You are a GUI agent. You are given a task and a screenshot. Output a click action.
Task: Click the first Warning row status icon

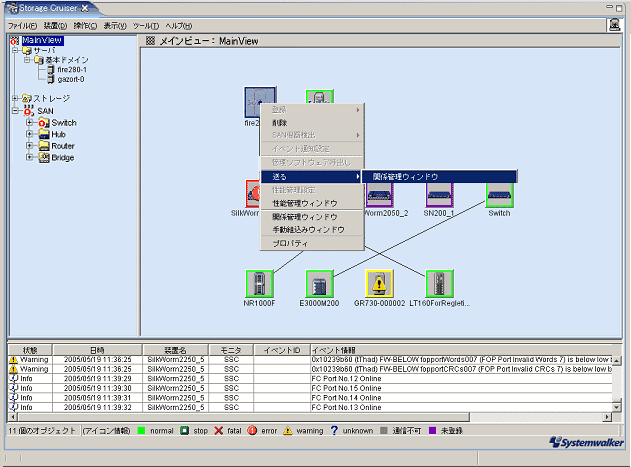(x=14, y=360)
